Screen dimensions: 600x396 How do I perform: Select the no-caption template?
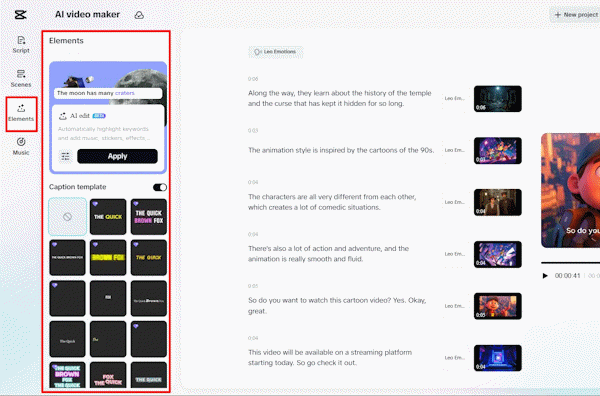coord(67,217)
